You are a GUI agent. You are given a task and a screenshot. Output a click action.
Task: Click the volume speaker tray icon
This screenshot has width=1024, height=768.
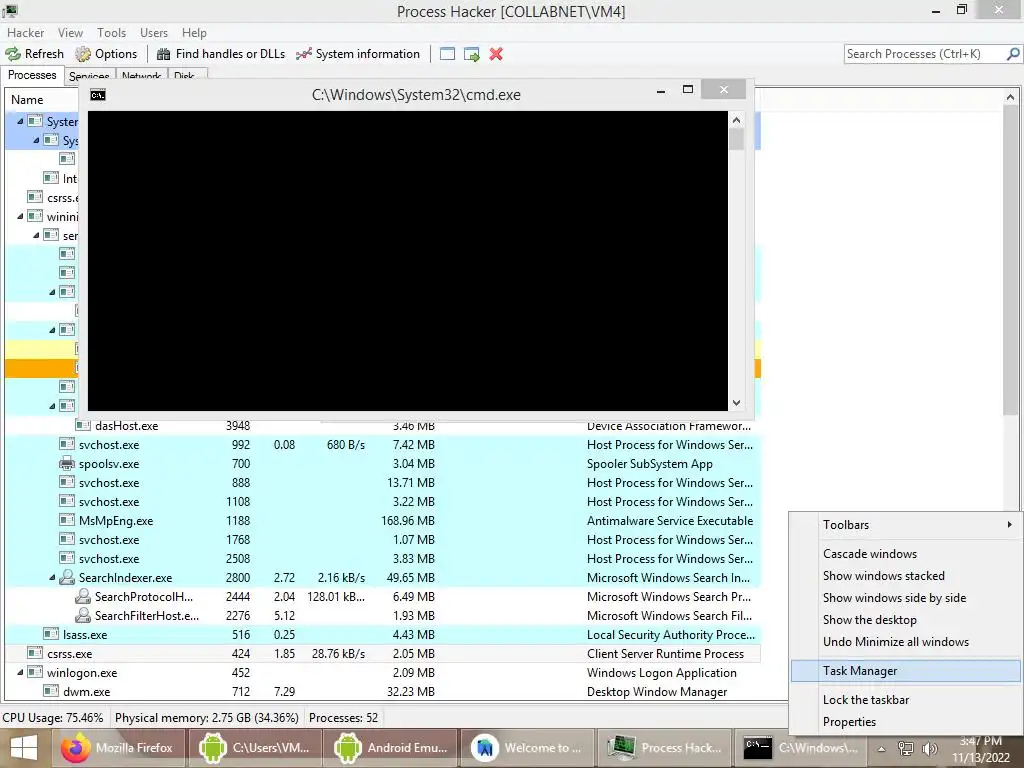(930, 749)
